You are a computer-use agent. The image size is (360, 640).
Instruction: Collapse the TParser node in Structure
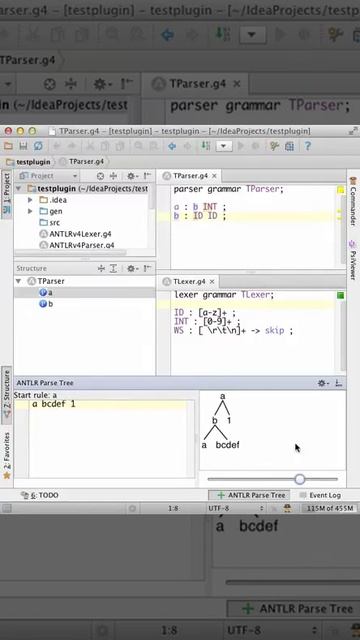pos(19,281)
